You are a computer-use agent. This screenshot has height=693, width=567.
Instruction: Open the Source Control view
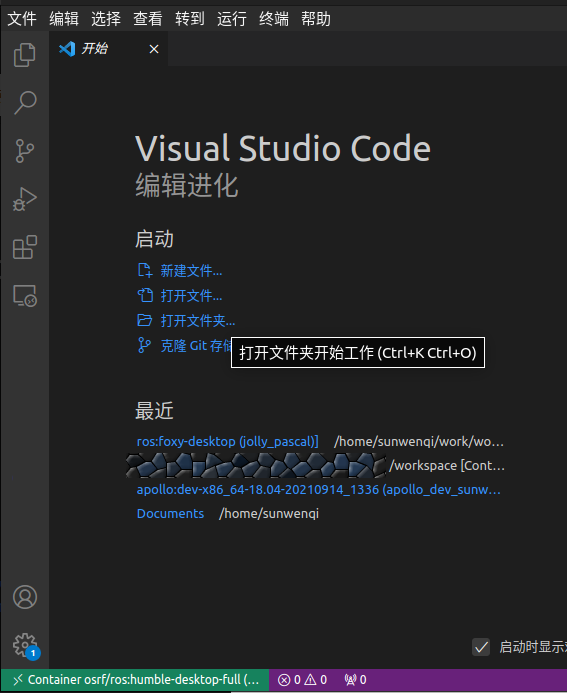[25, 151]
